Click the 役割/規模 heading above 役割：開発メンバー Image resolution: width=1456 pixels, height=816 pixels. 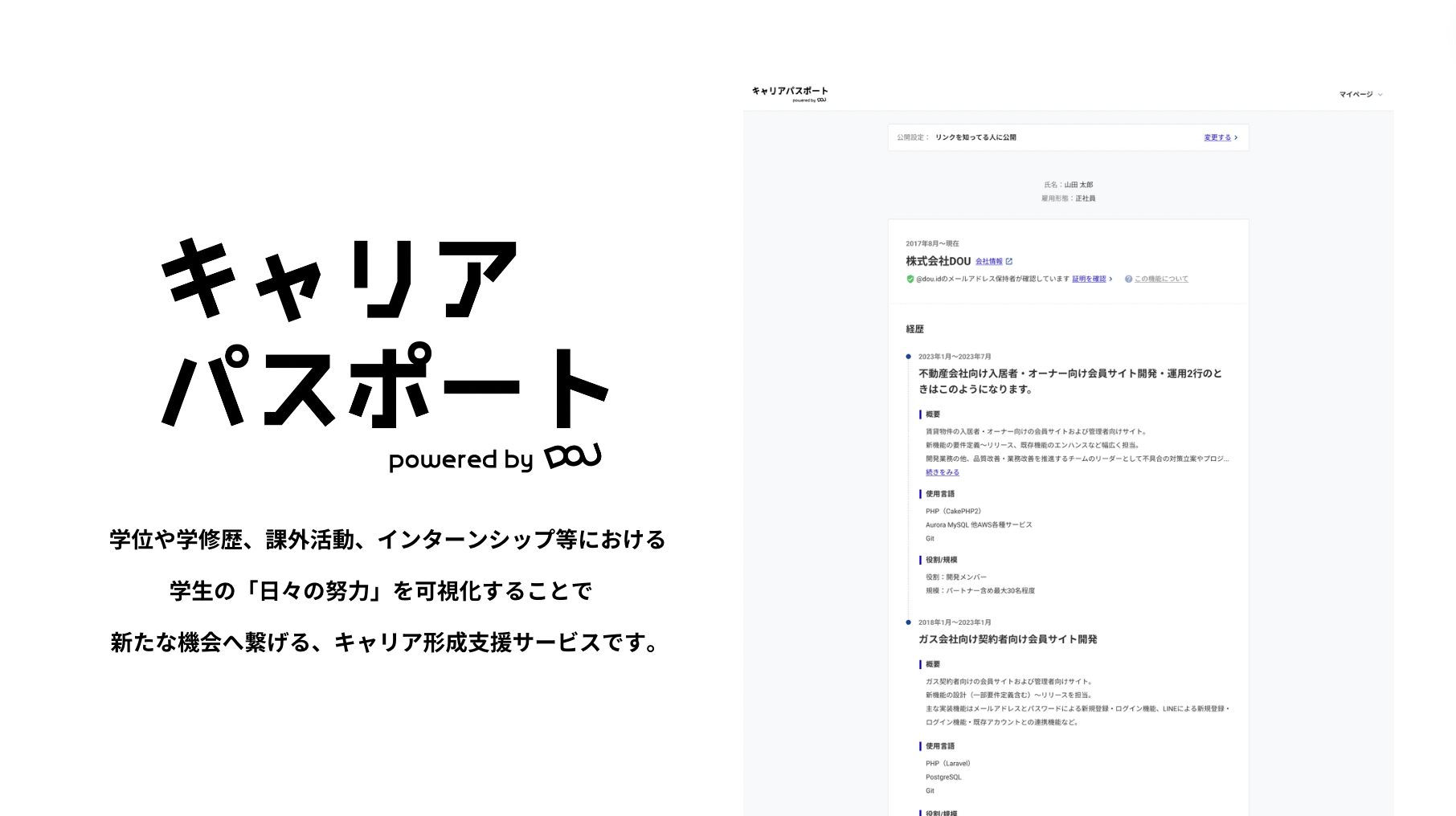point(941,560)
